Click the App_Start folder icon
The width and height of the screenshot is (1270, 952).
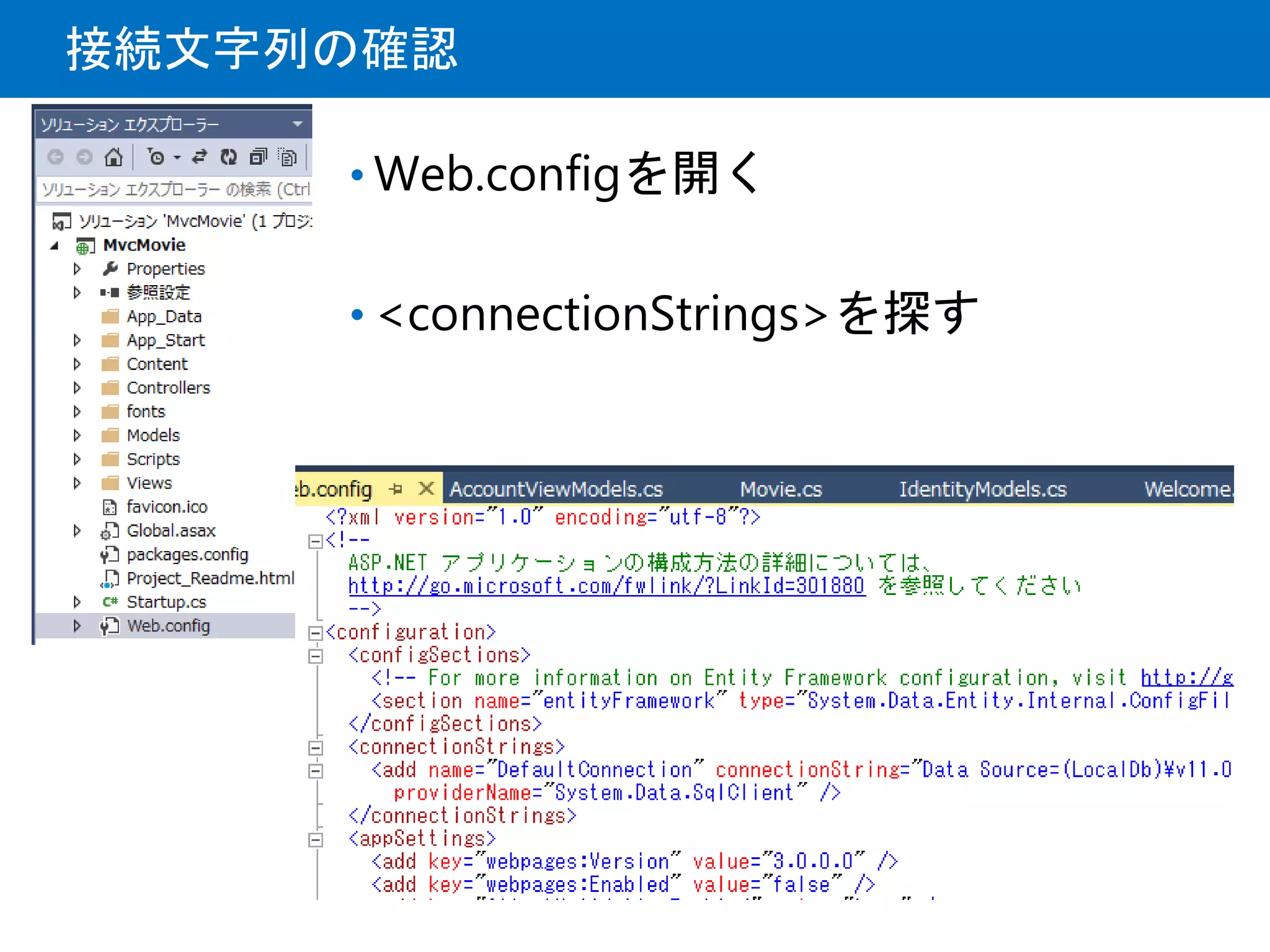pyautogui.click(x=110, y=340)
